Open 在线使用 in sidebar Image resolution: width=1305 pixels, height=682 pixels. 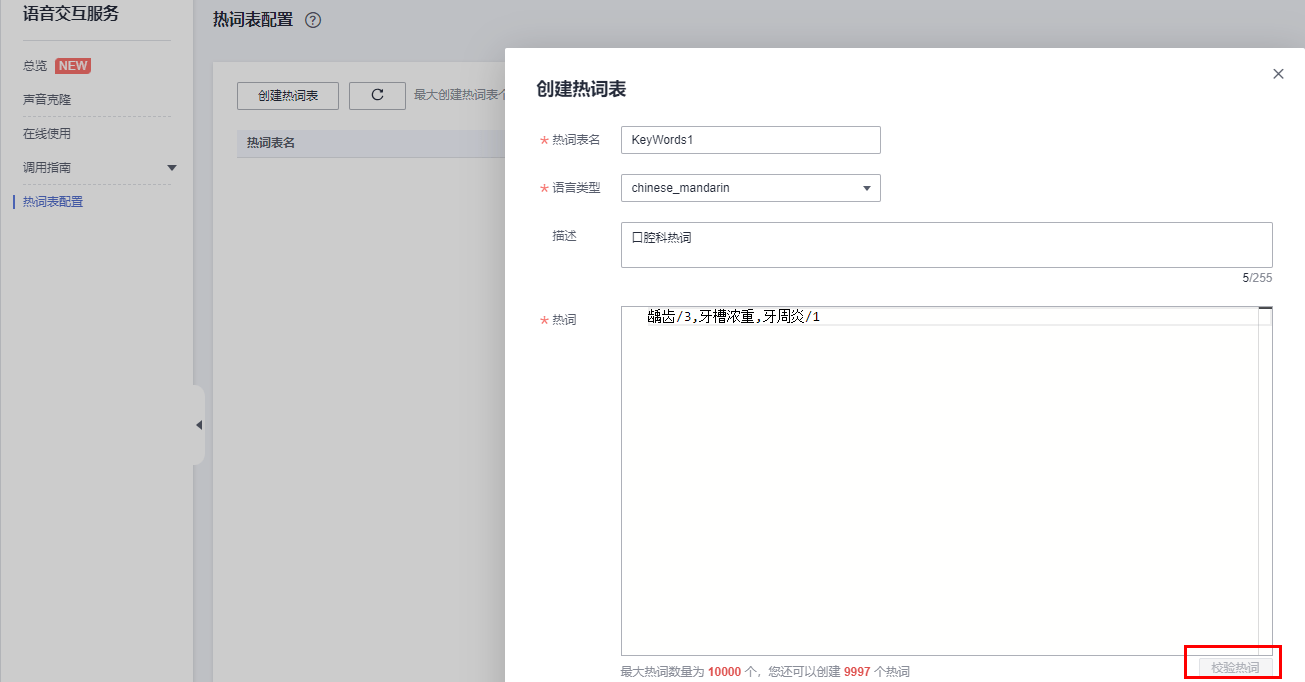[x=47, y=134]
